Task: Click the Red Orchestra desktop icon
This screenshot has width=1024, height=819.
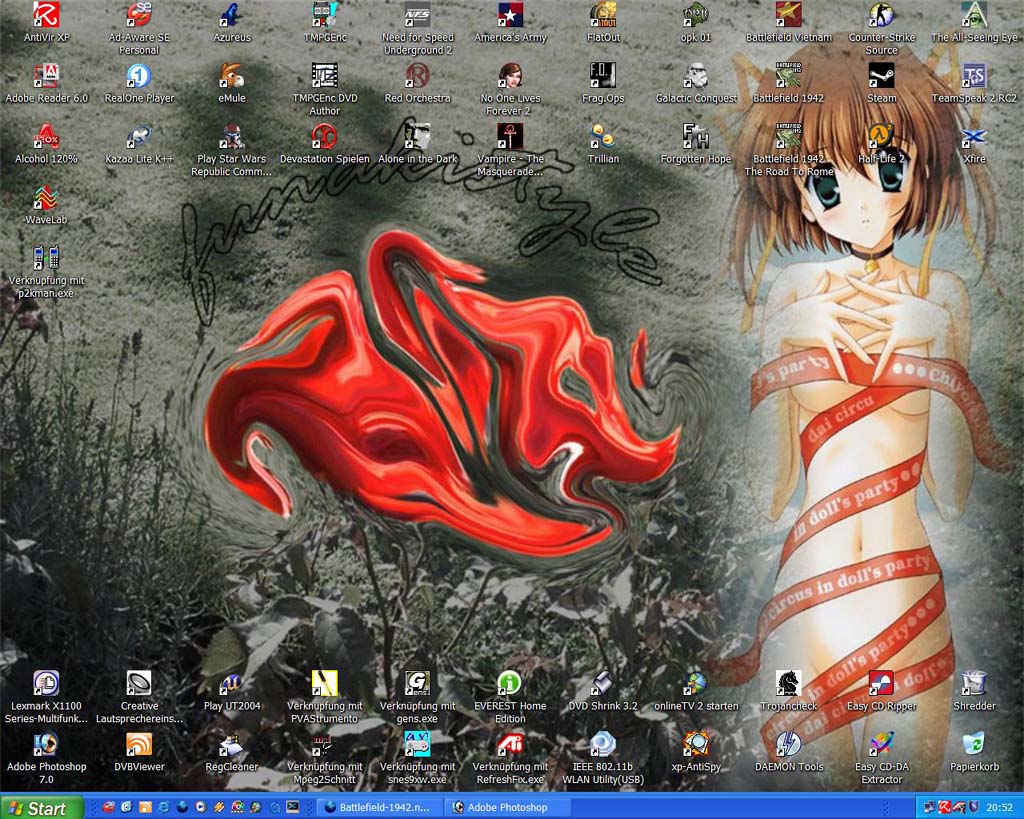Action: point(417,75)
